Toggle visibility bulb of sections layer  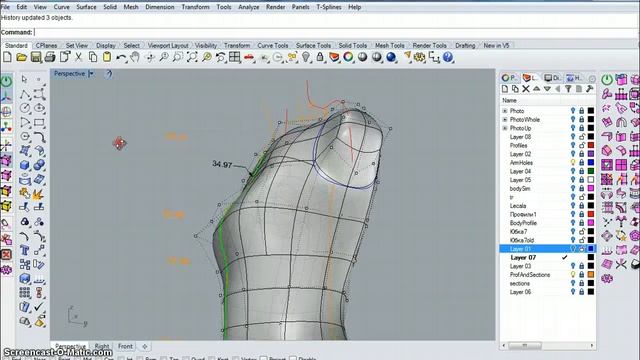(573, 283)
